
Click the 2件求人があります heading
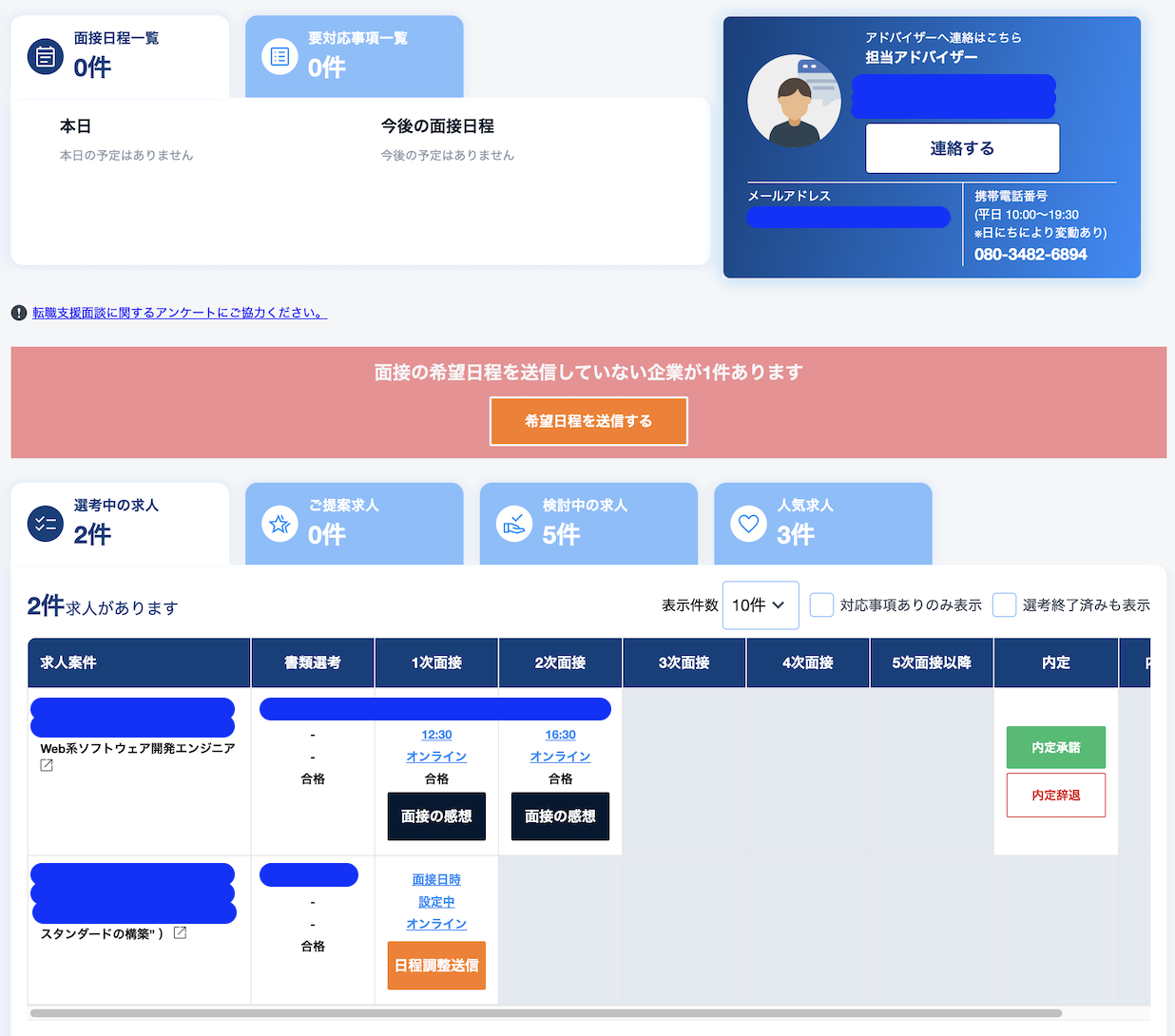point(103,606)
